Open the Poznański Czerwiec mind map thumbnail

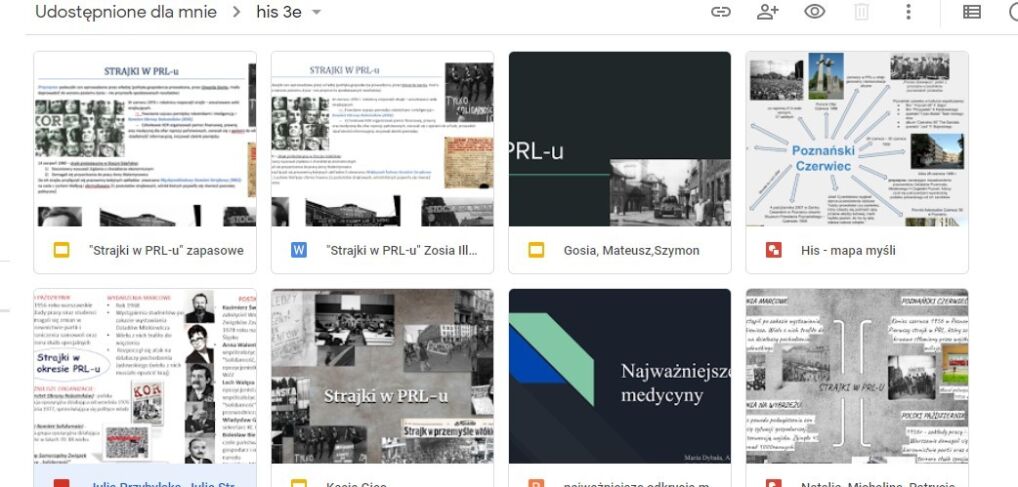pyautogui.click(x=857, y=139)
